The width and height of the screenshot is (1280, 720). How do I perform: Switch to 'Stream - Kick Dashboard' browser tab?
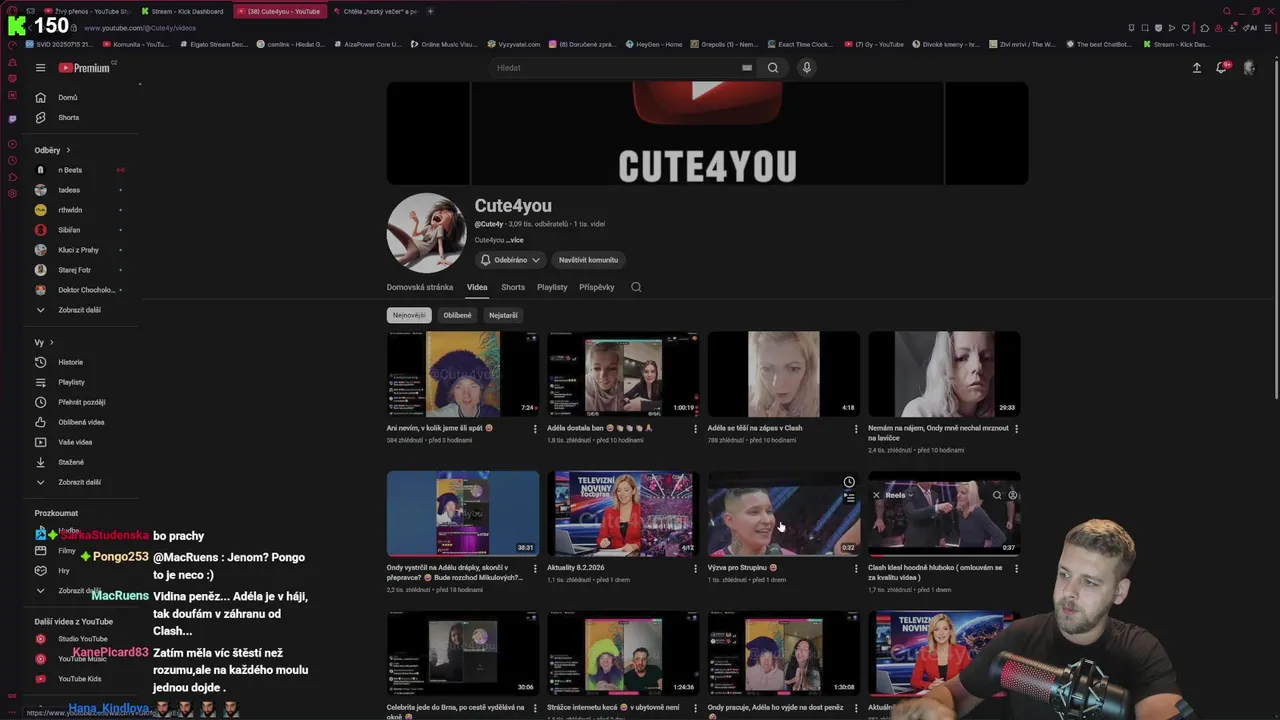point(182,11)
